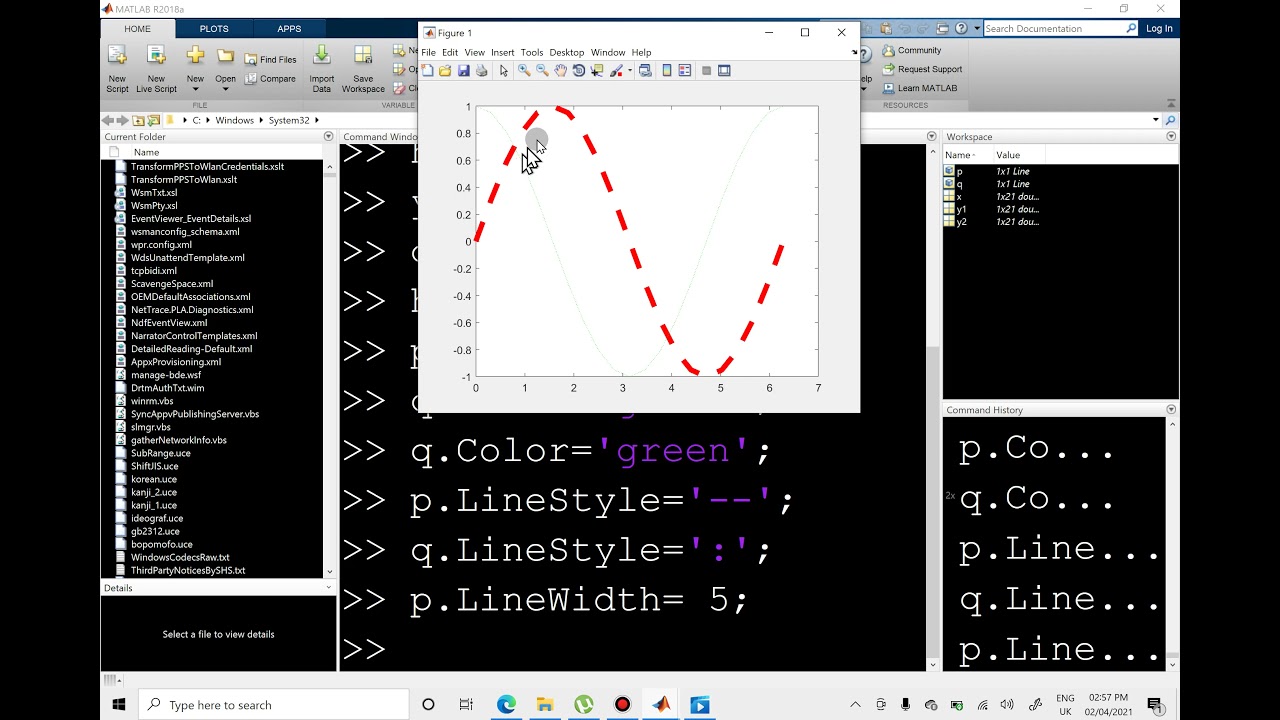Click the Windows folder in the address path
Viewport: 1280px width, 720px height.
click(x=235, y=120)
